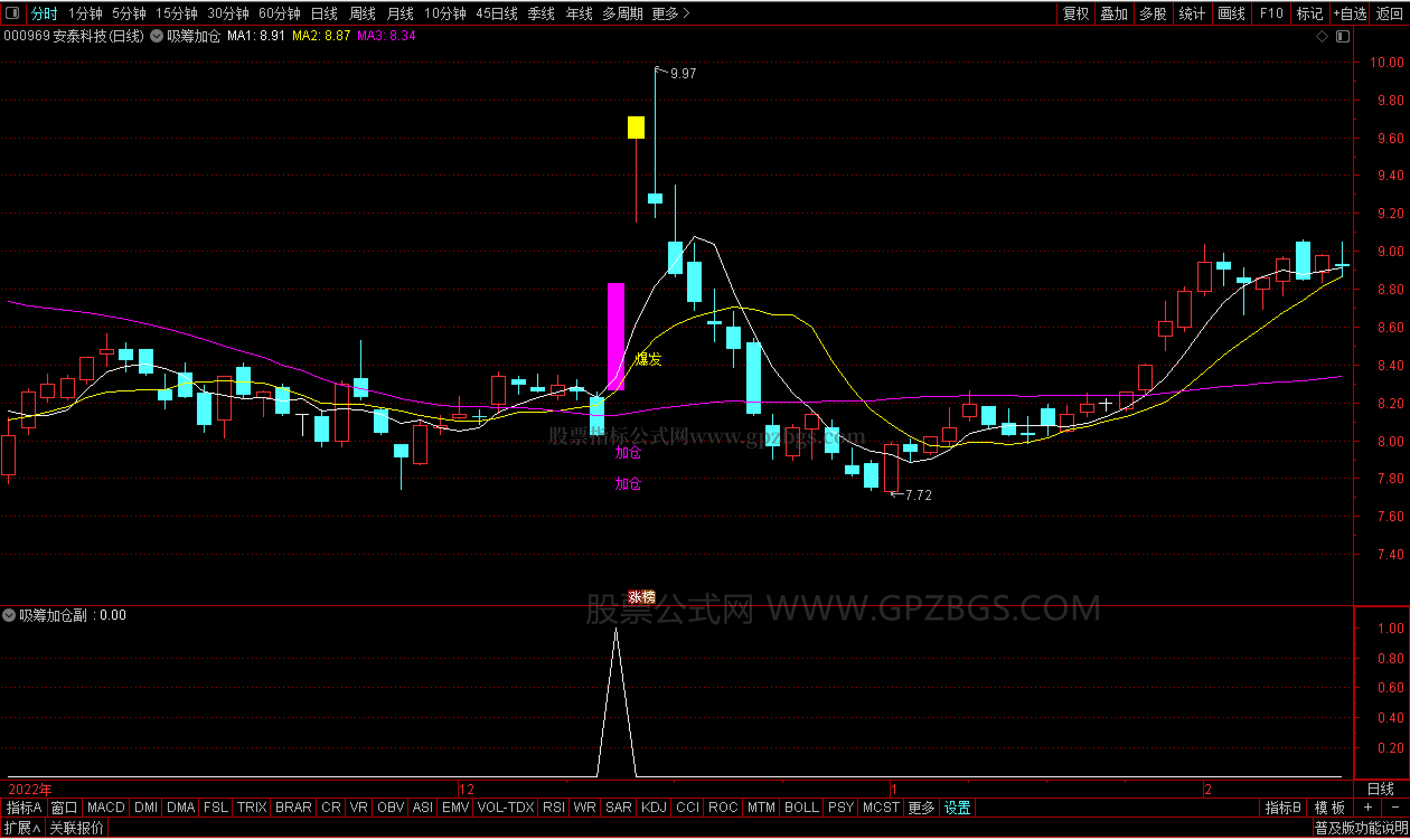
Task: Switch to the 周线 weekly period tab
Action: [x=363, y=13]
